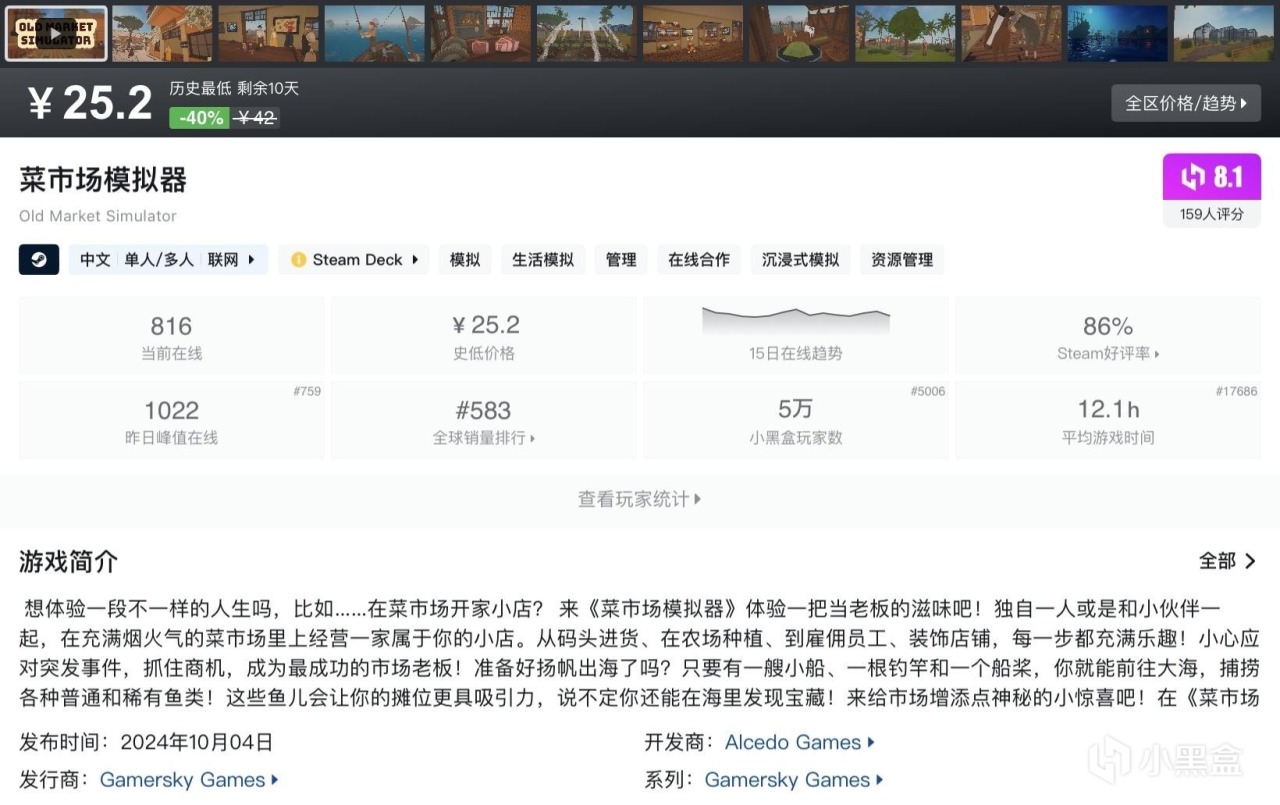Click the struck-through ¥42 original price

256,118
